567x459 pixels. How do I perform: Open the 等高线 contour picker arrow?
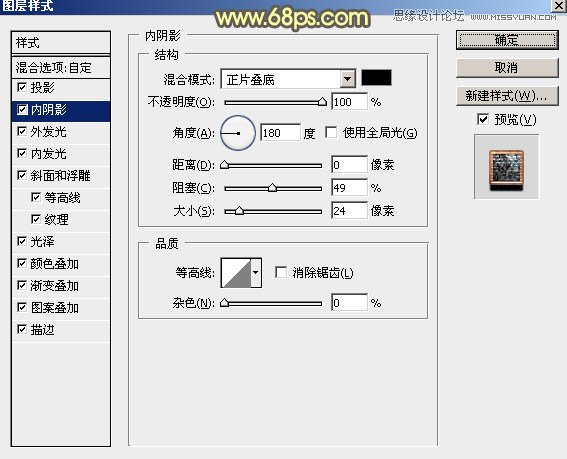256,273
